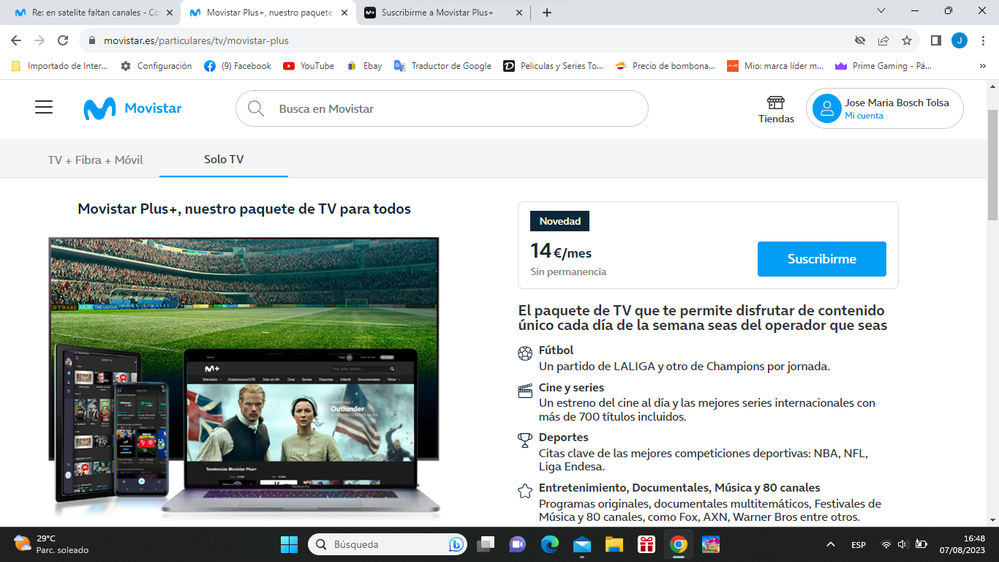This screenshot has height=562, width=999.
Task: Open Windows Start menu
Action: tap(289, 544)
